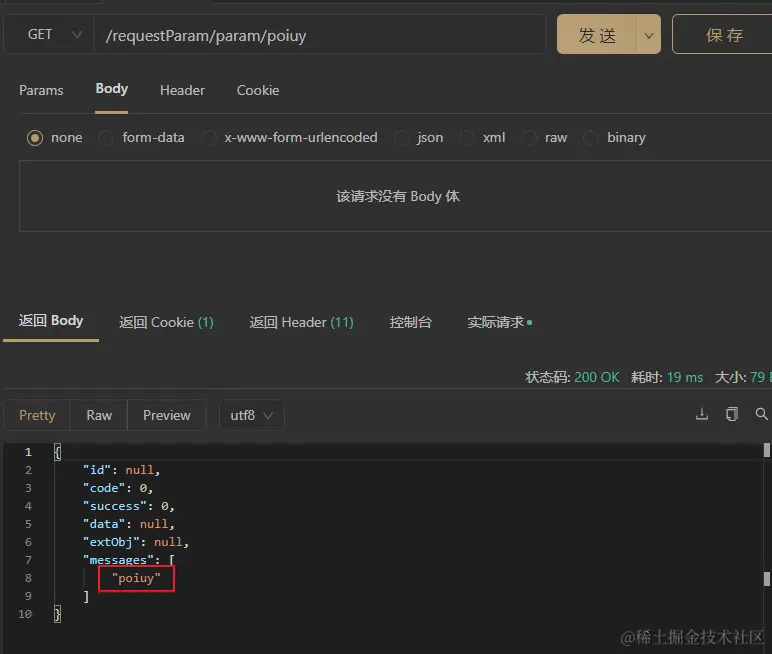The image size is (772, 654).
Task: Click the "data" key in response
Action: [104, 524]
